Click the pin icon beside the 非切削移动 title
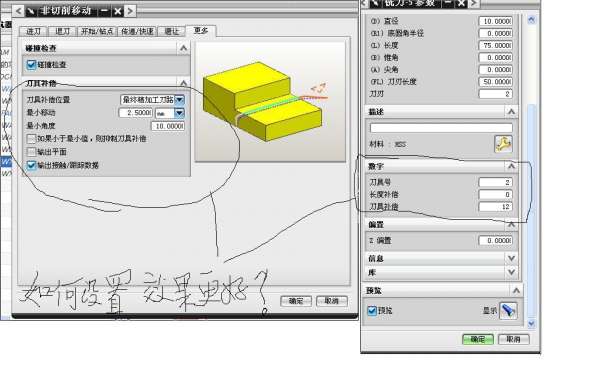Viewport: 600px width, 380px height. [x=31, y=11]
